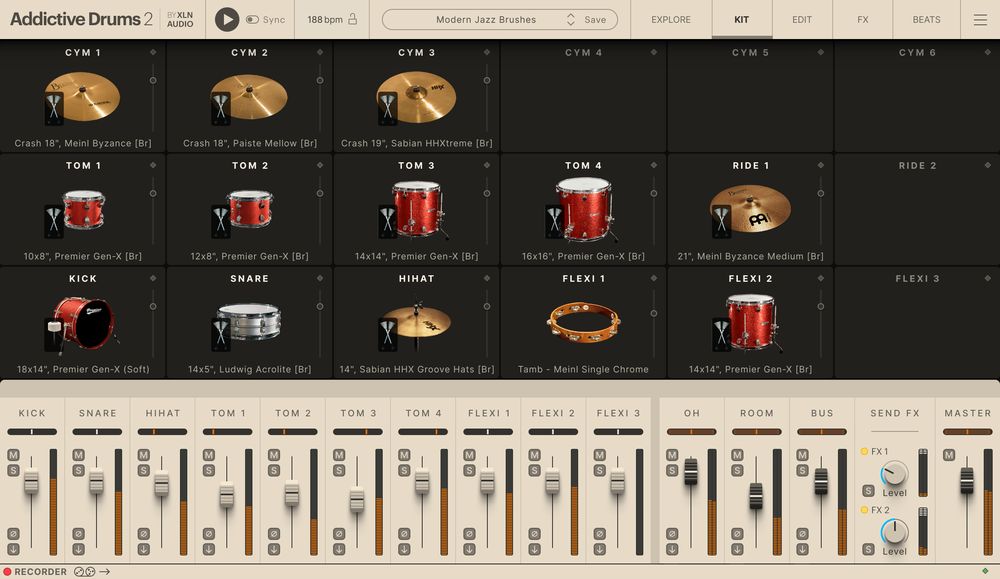Image resolution: width=1000 pixels, height=579 pixels.
Task: Click the record icon in the Recorder bar
Action: (7, 571)
